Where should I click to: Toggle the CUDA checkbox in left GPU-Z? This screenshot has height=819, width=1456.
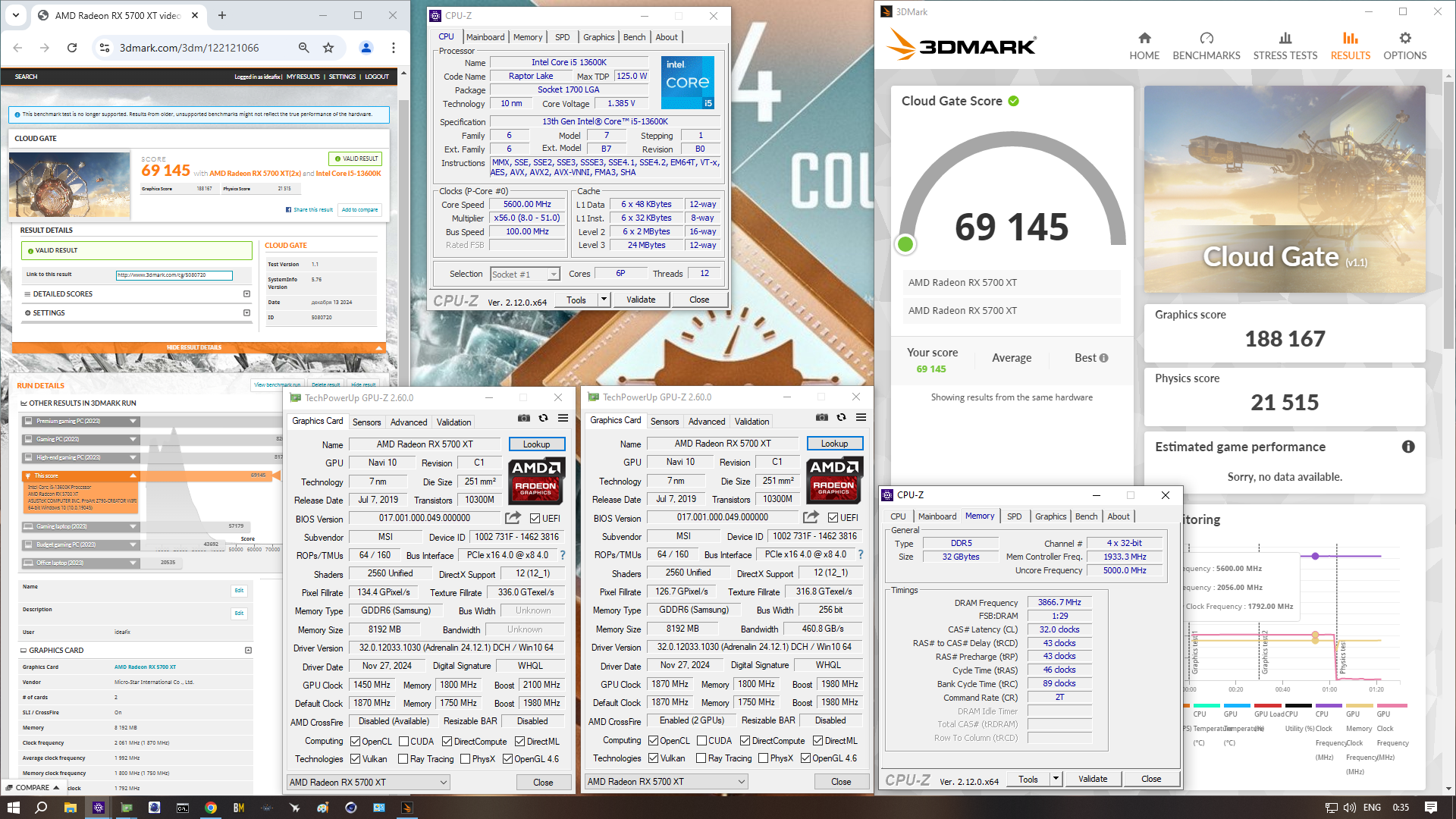point(404,742)
